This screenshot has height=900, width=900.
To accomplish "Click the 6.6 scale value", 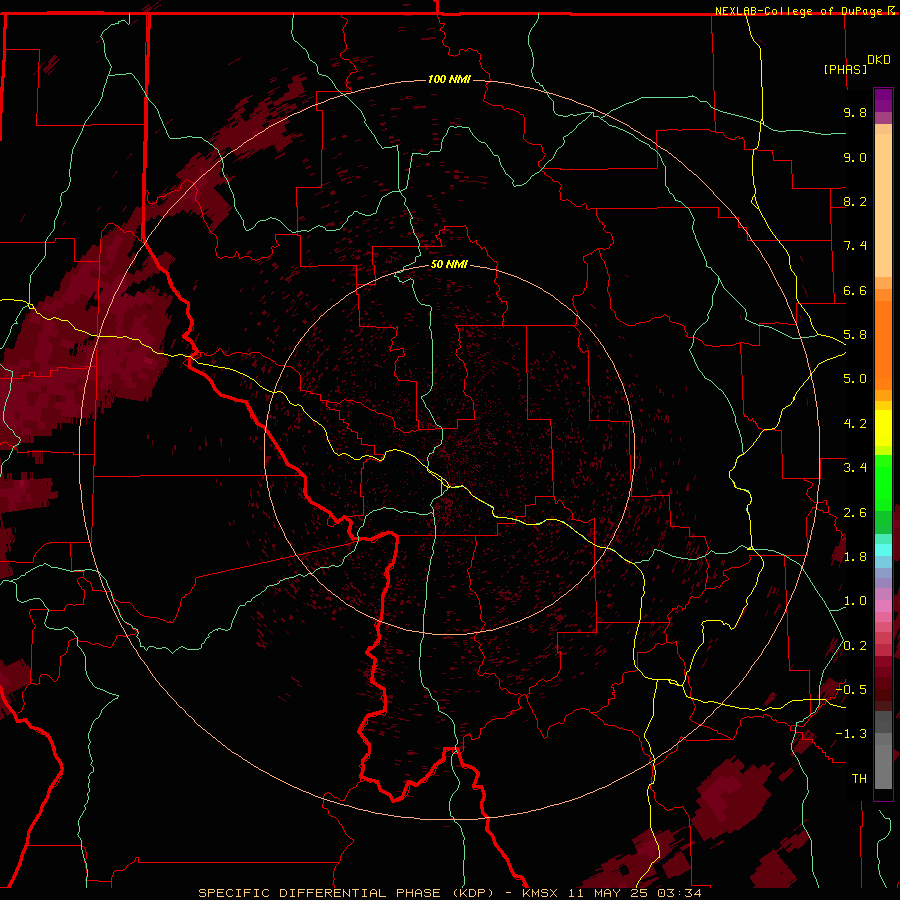I will click(x=855, y=290).
